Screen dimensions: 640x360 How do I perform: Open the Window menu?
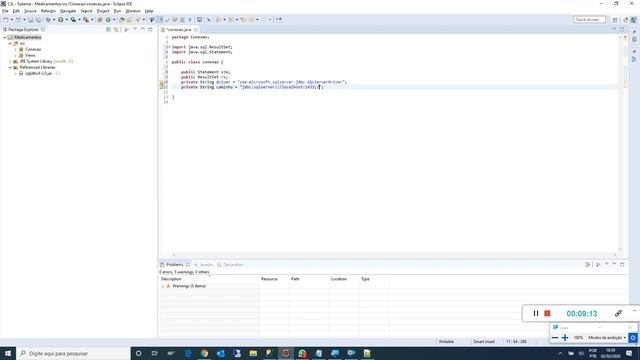[x=133, y=11]
